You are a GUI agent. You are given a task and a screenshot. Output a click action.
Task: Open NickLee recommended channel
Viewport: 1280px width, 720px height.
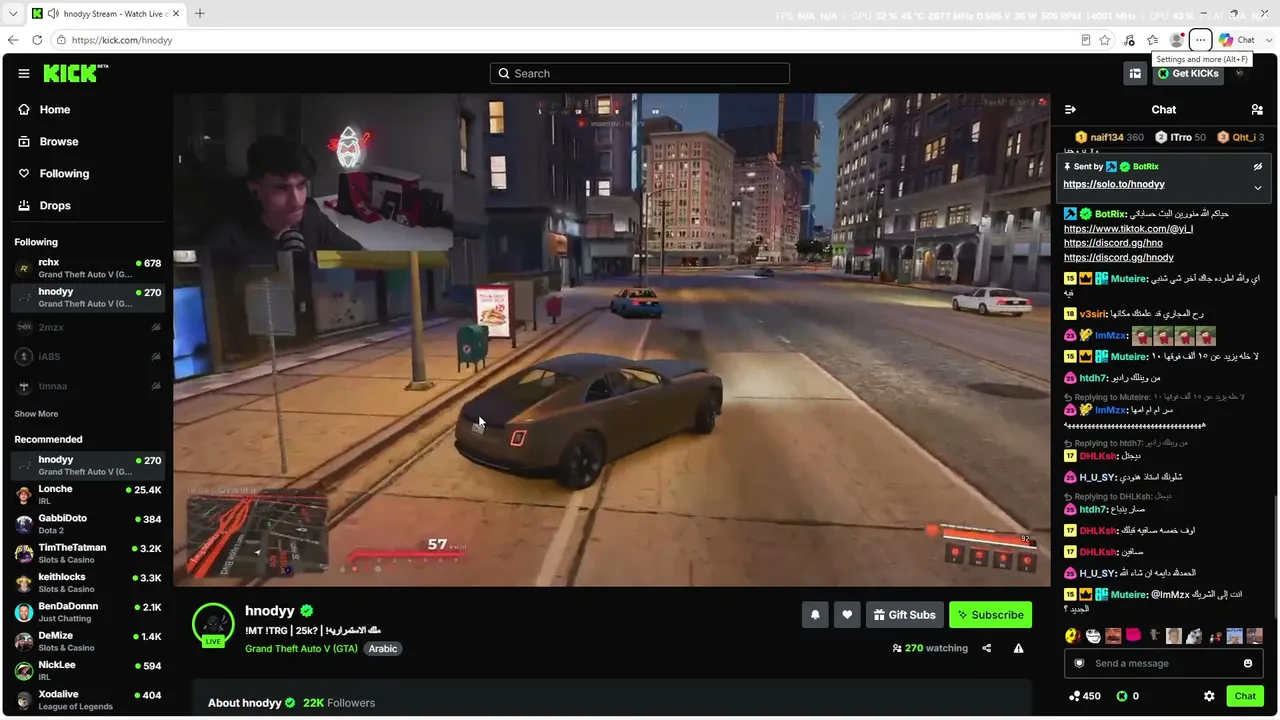pos(88,671)
